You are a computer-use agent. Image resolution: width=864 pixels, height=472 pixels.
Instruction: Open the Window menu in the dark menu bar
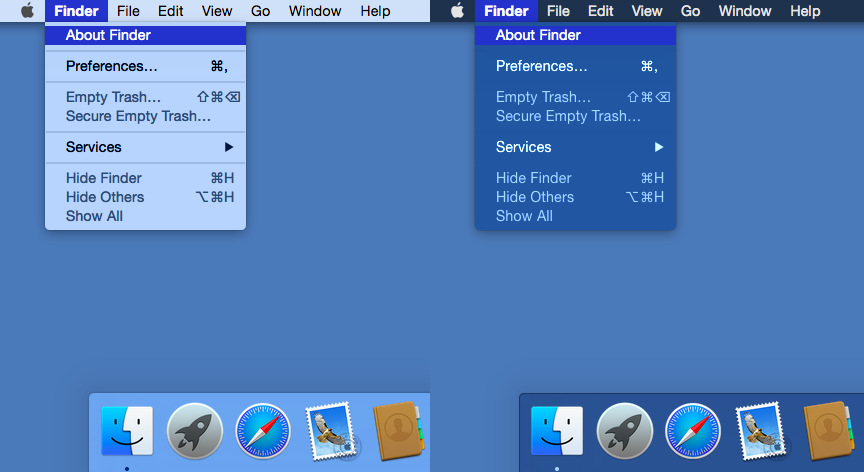pos(744,11)
